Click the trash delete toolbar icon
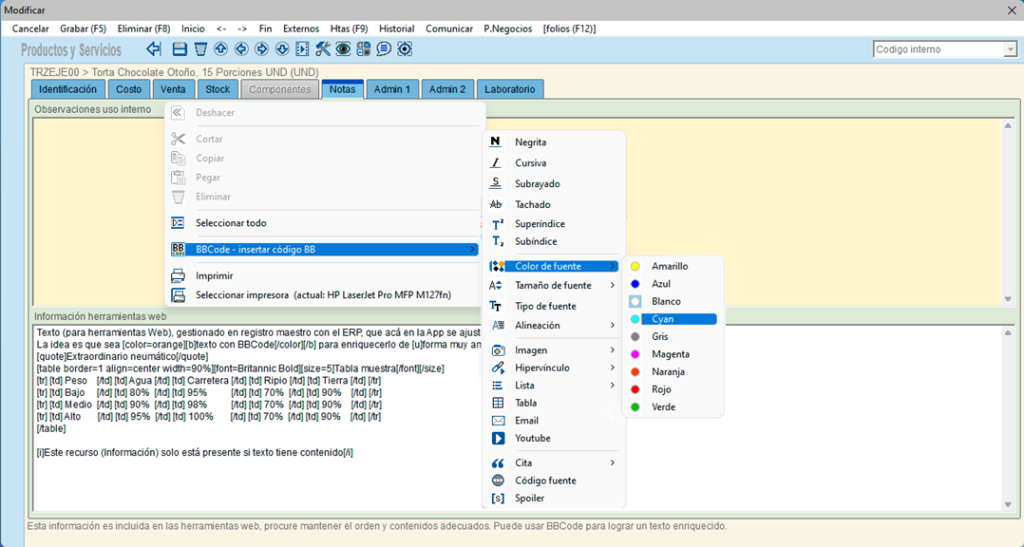The height and width of the screenshot is (547, 1024). pos(200,49)
